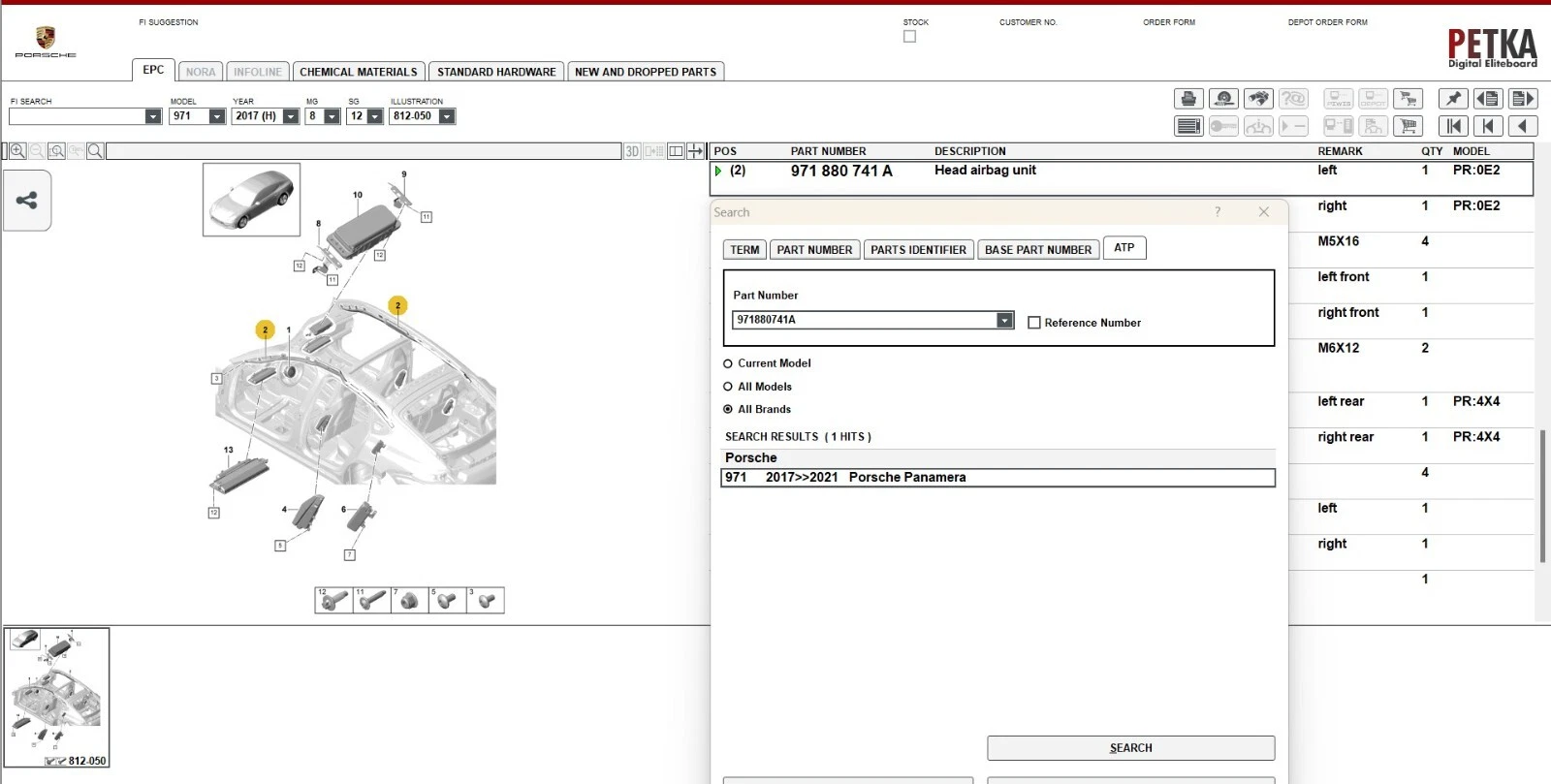Open the FI SEARCH dropdown
The width and height of the screenshot is (1551, 784).
[153, 116]
